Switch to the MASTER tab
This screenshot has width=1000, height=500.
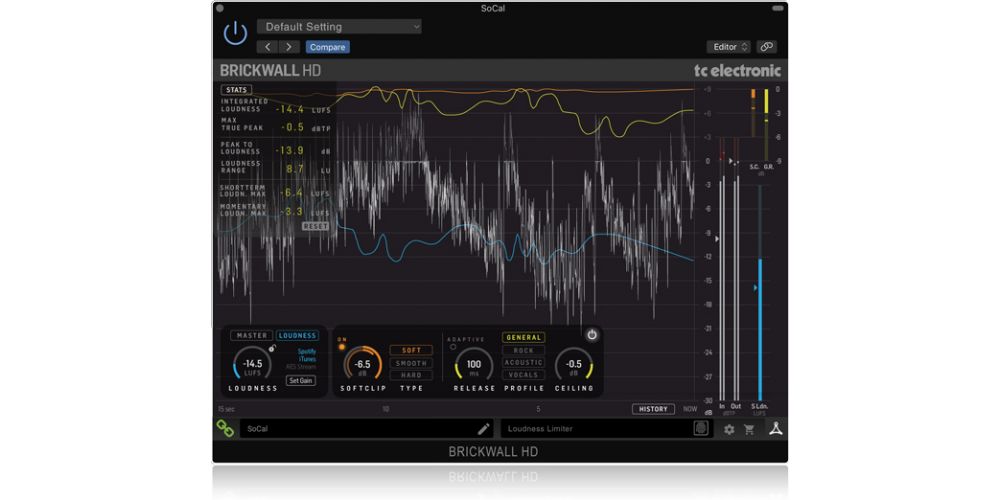tap(252, 335)
